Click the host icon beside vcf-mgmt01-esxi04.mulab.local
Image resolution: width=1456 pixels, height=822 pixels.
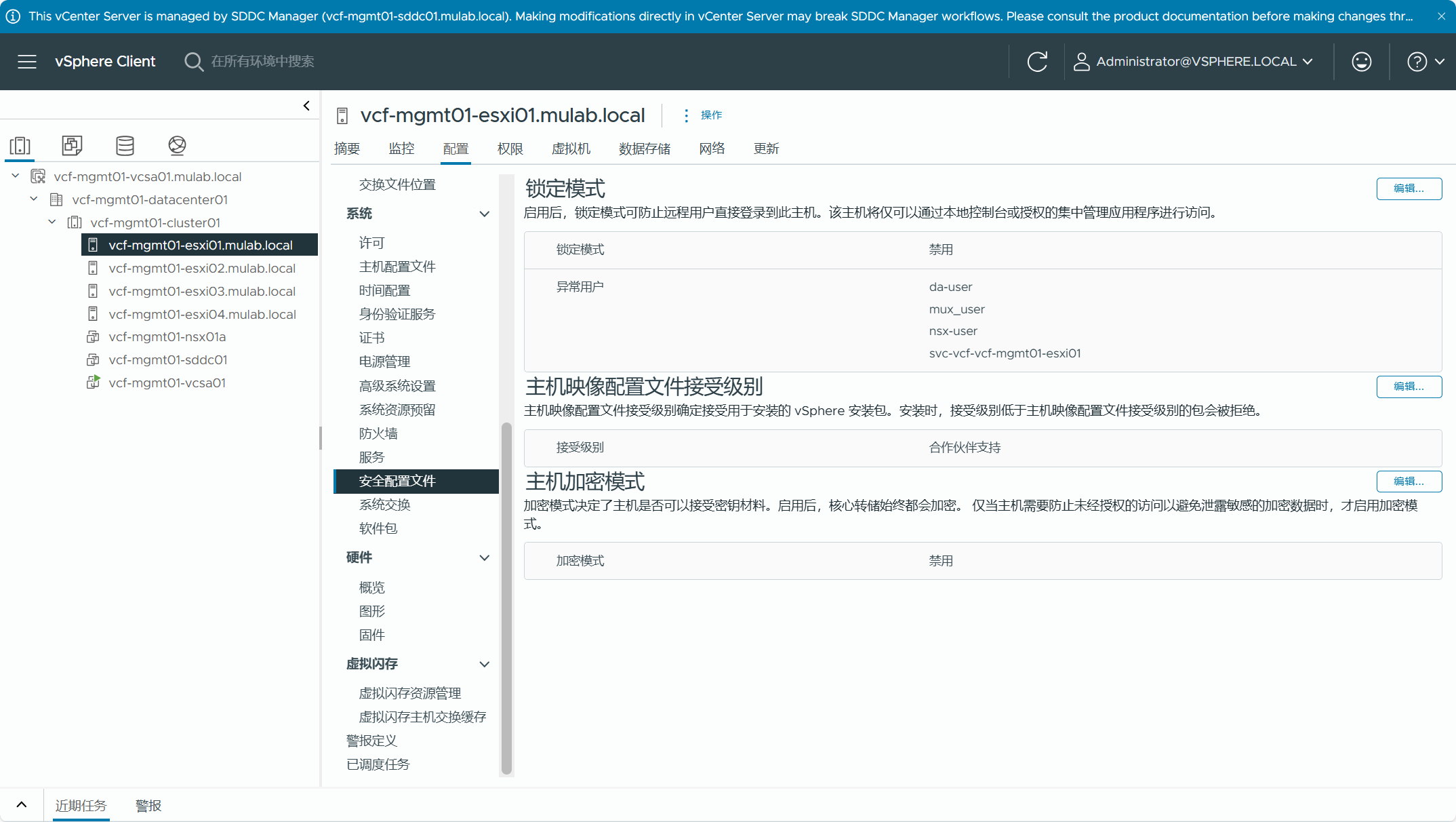tap(94, 315)
